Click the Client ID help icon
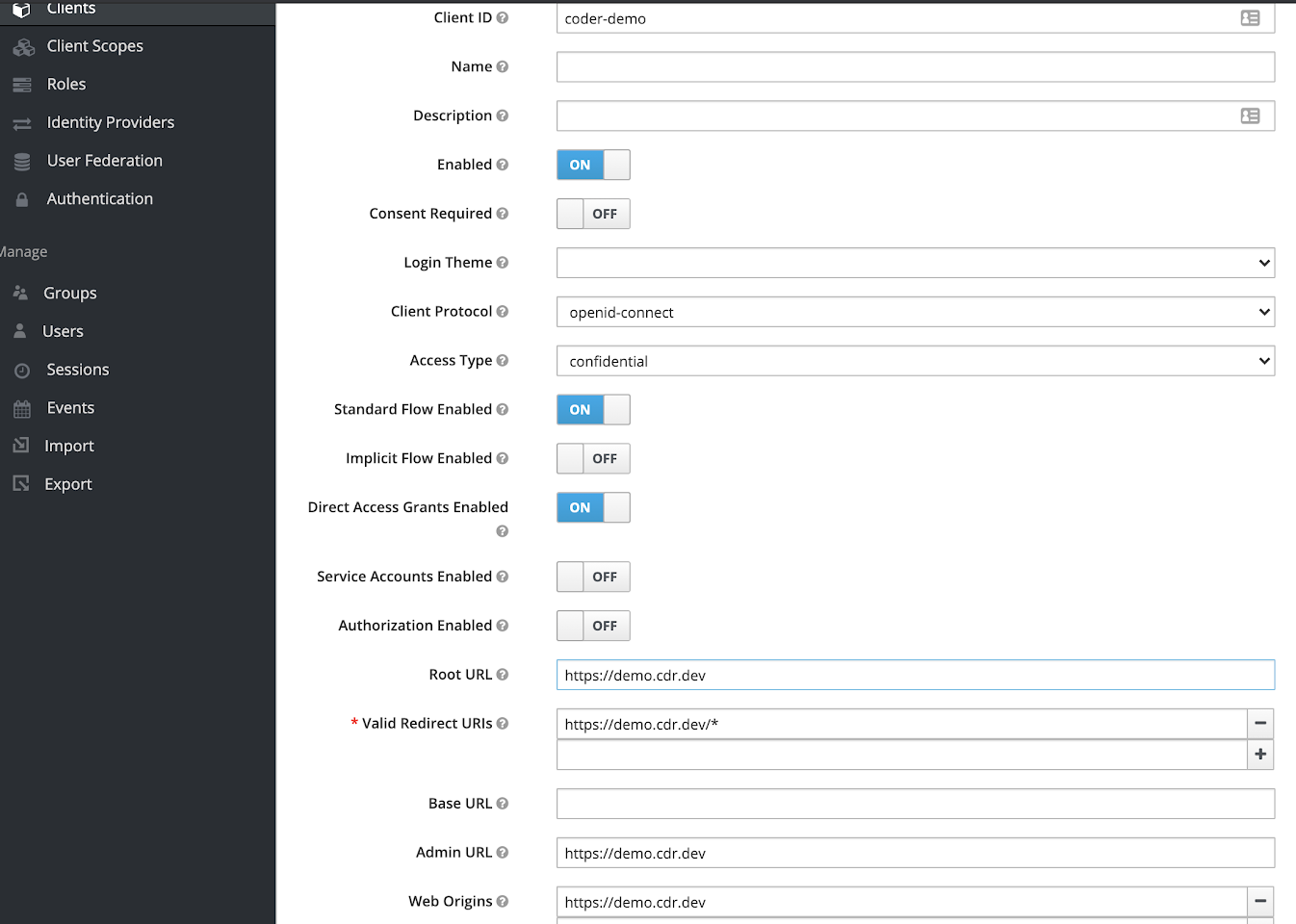This screenshot has height=924, width=1296. pyautogui.click(x=503, y=16)
